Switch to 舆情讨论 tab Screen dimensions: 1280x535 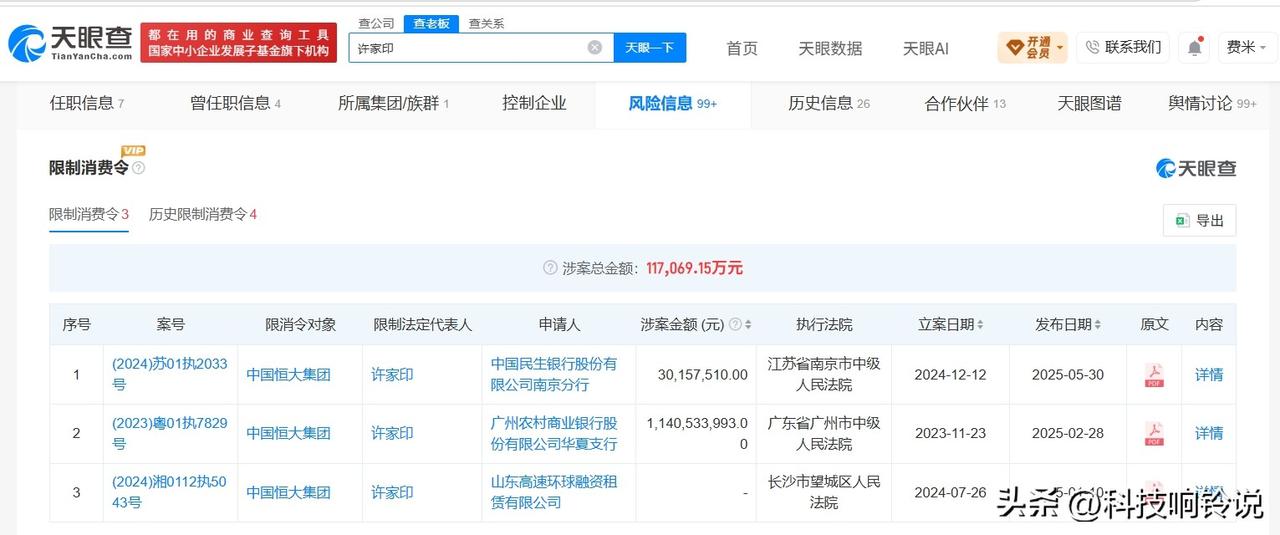coord(1212,103)
